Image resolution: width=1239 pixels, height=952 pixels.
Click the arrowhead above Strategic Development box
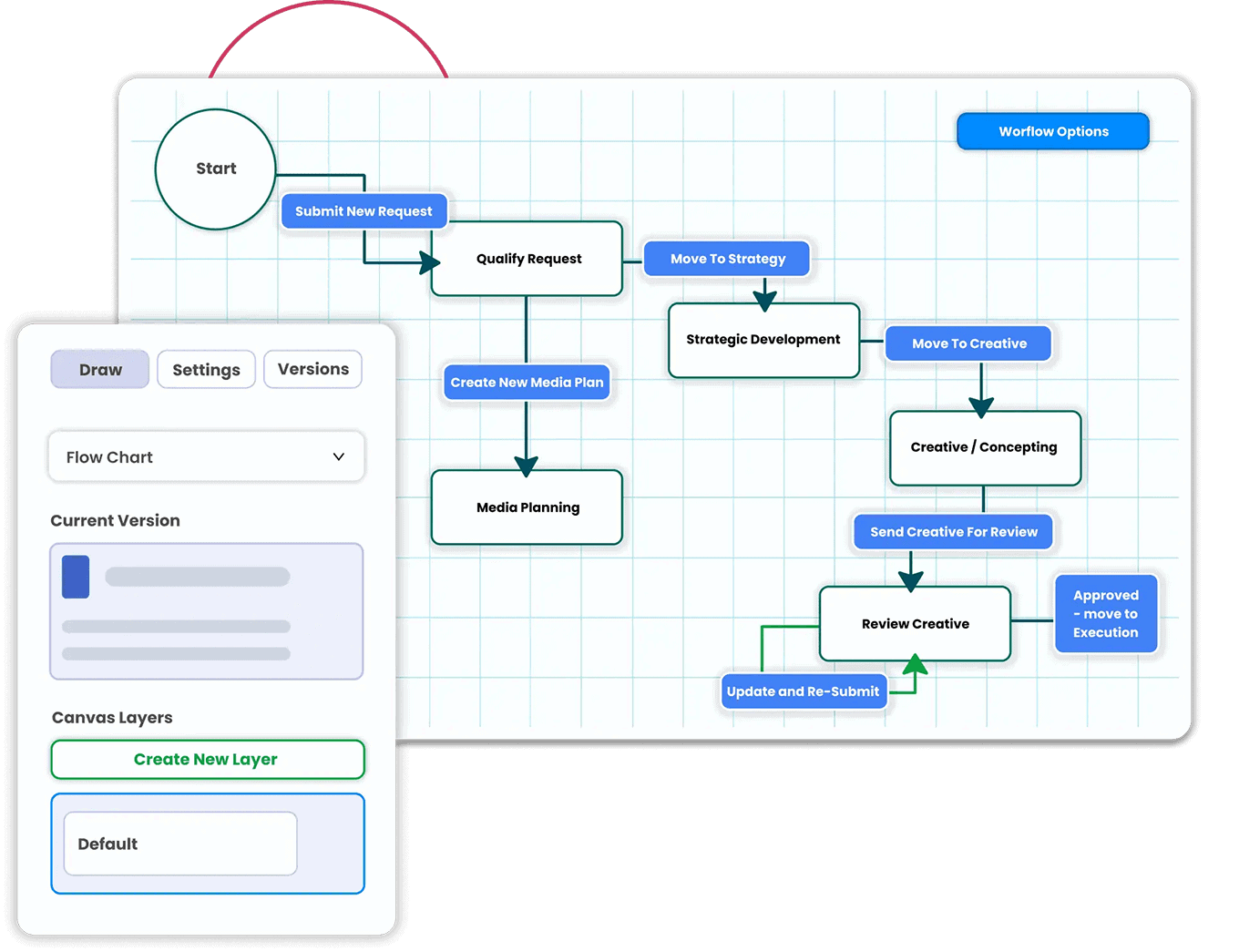[765, 299]
